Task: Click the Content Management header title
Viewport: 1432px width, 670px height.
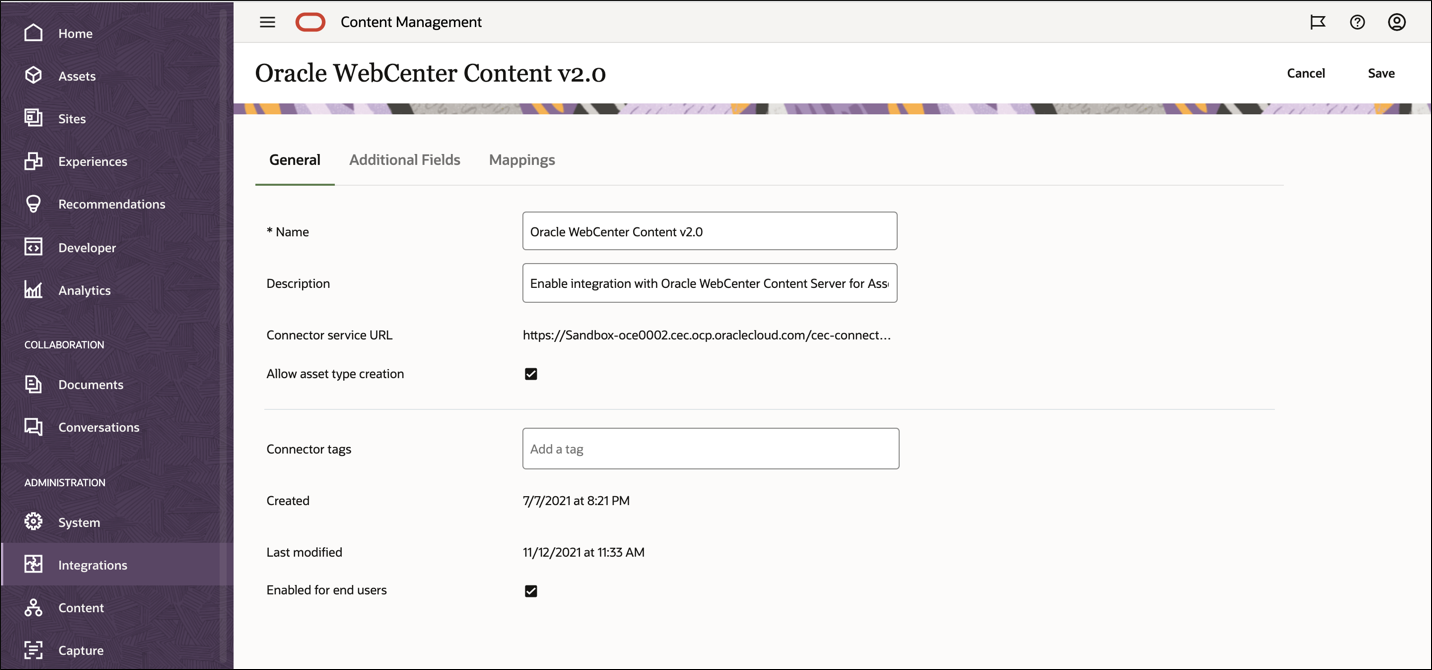Action: (411, 22)
